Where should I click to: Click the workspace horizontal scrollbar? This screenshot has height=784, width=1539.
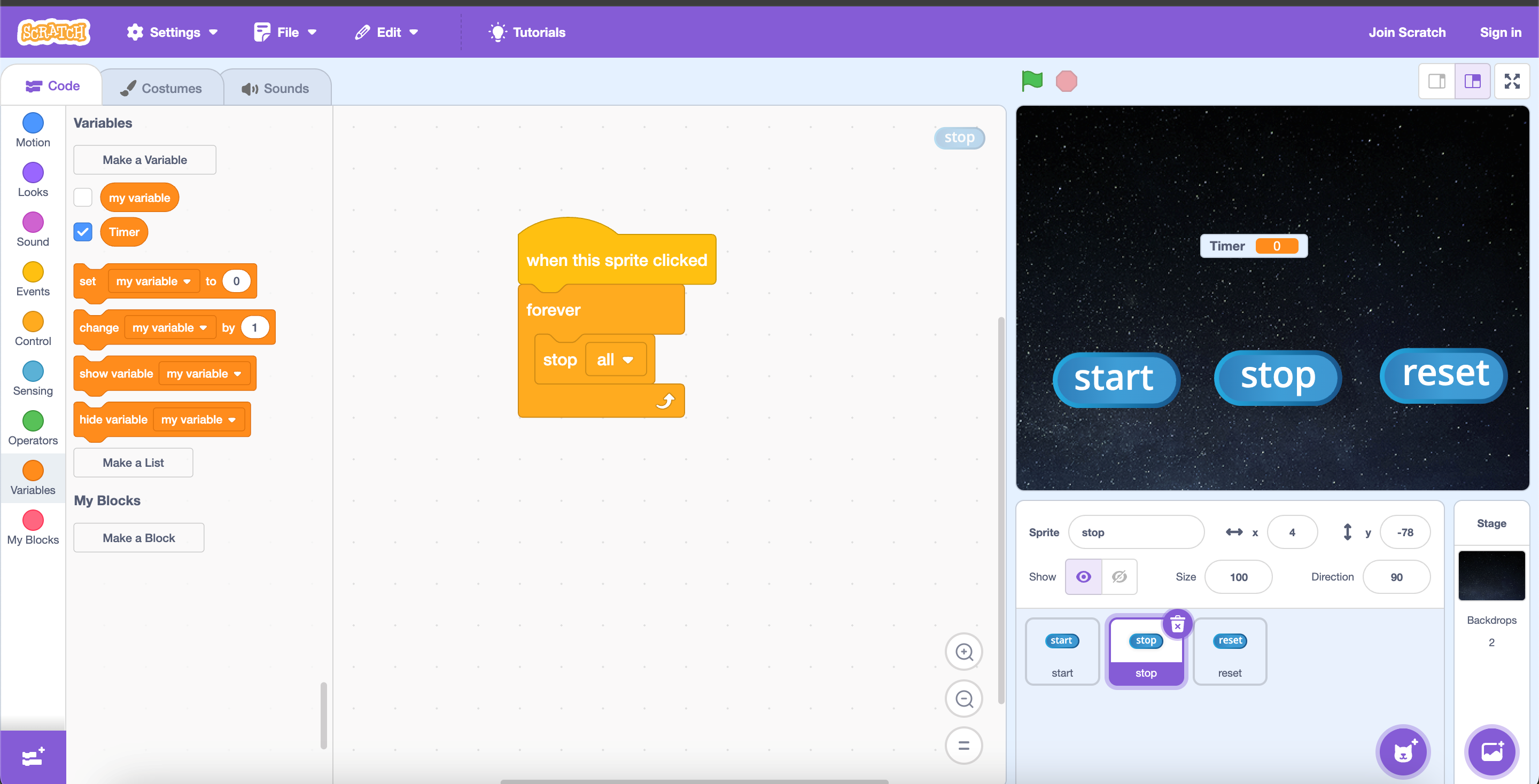[x=694, y=781]
